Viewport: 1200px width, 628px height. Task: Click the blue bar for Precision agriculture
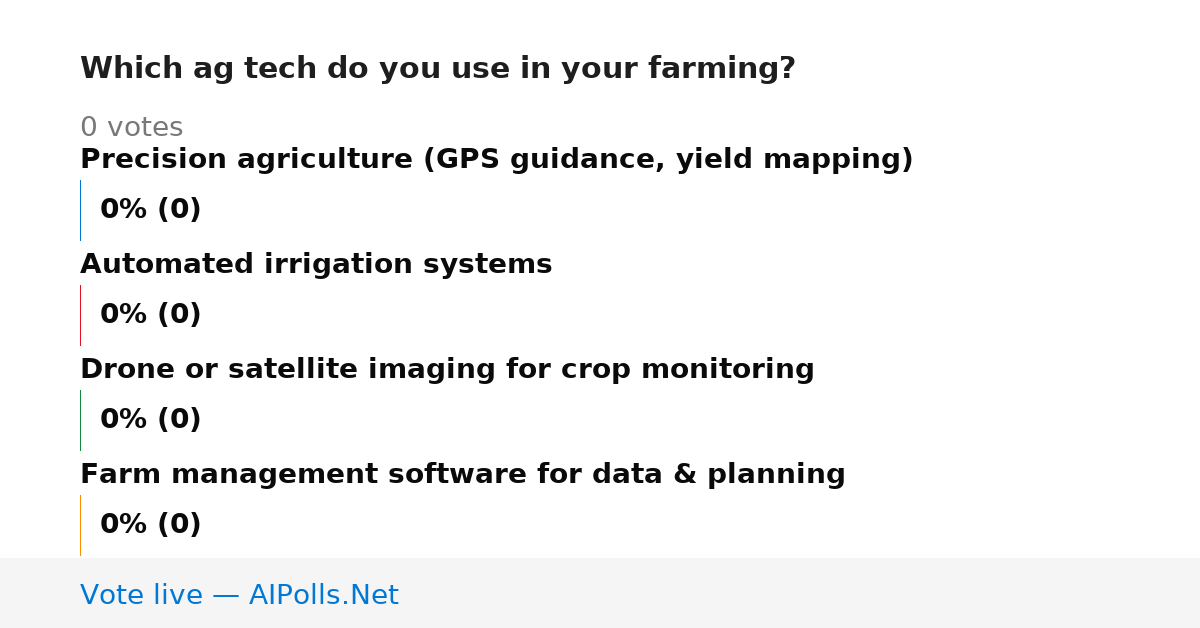click(80, 210)
